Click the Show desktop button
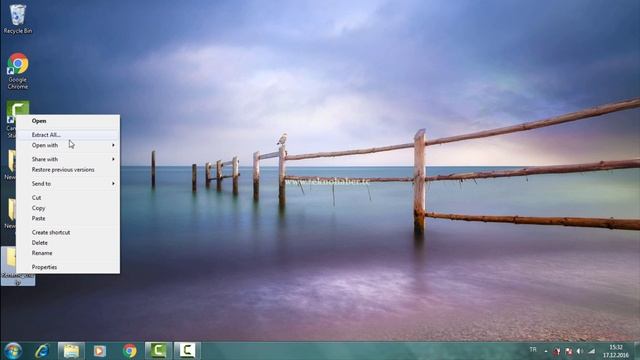The image size is (640, 360). coord(637,351)
